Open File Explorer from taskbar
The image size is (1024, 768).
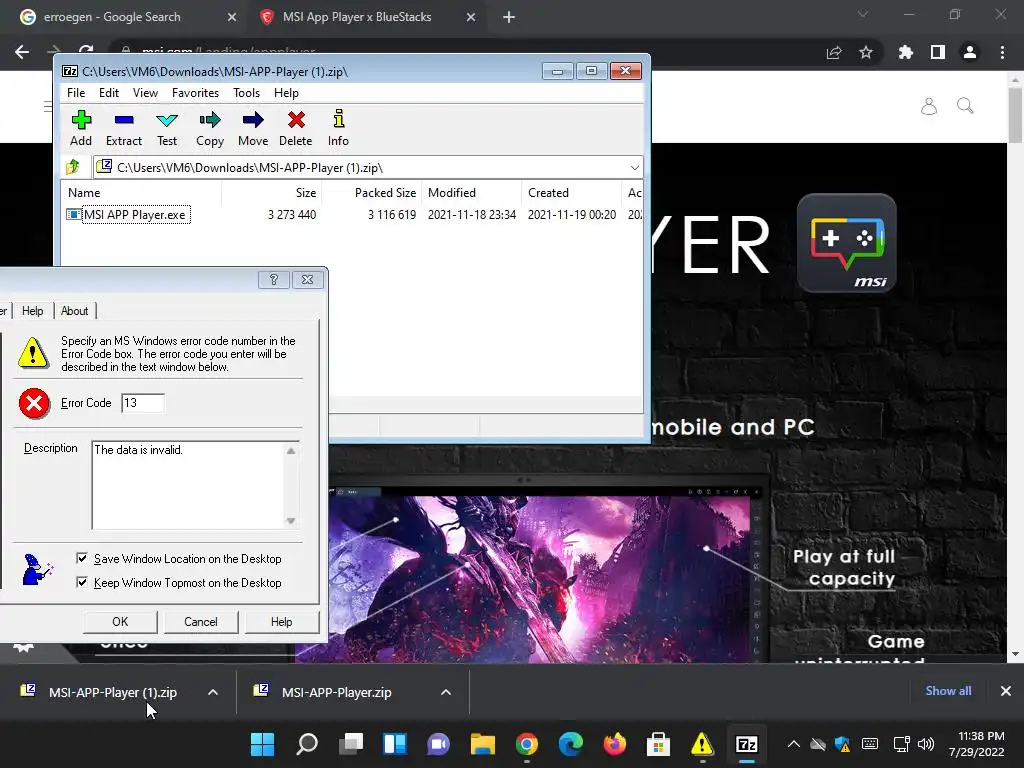pyautogui.click(x=483, y=744)
